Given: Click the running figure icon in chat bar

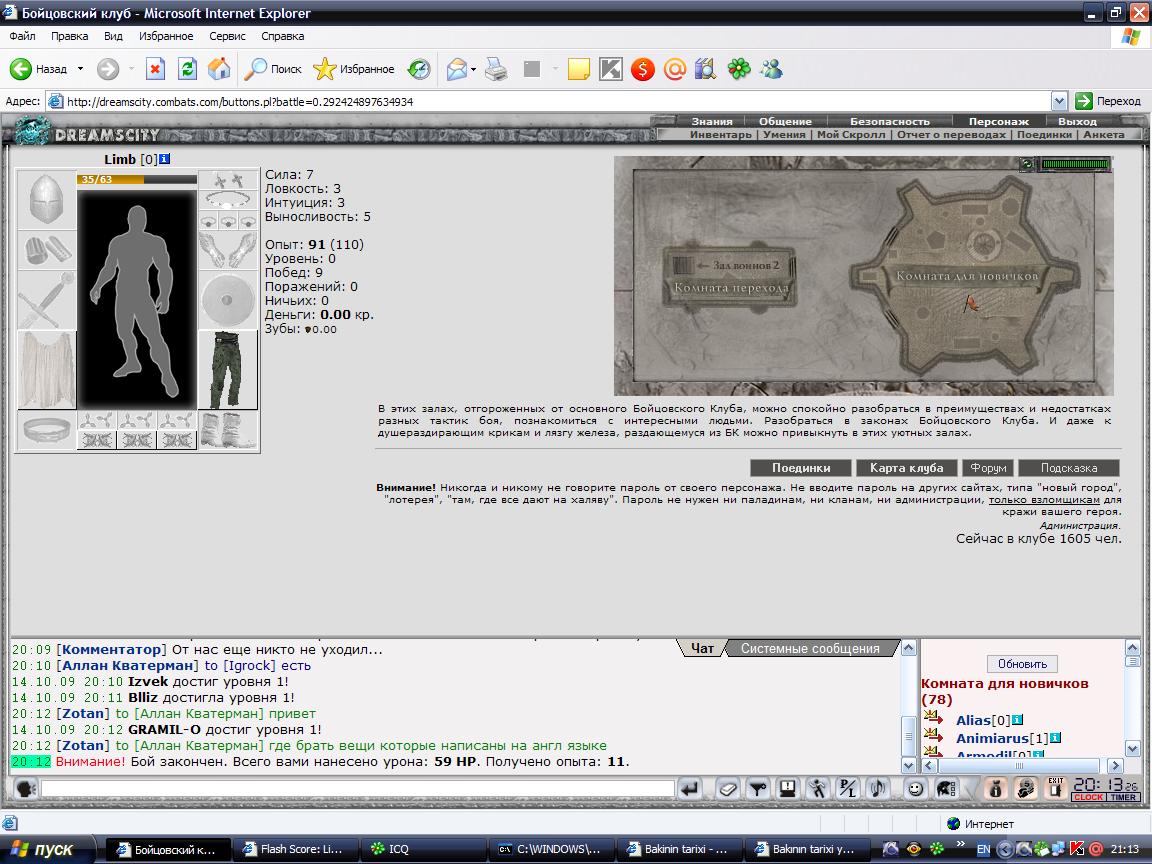Looking at the screenshot, I should 817,789.
